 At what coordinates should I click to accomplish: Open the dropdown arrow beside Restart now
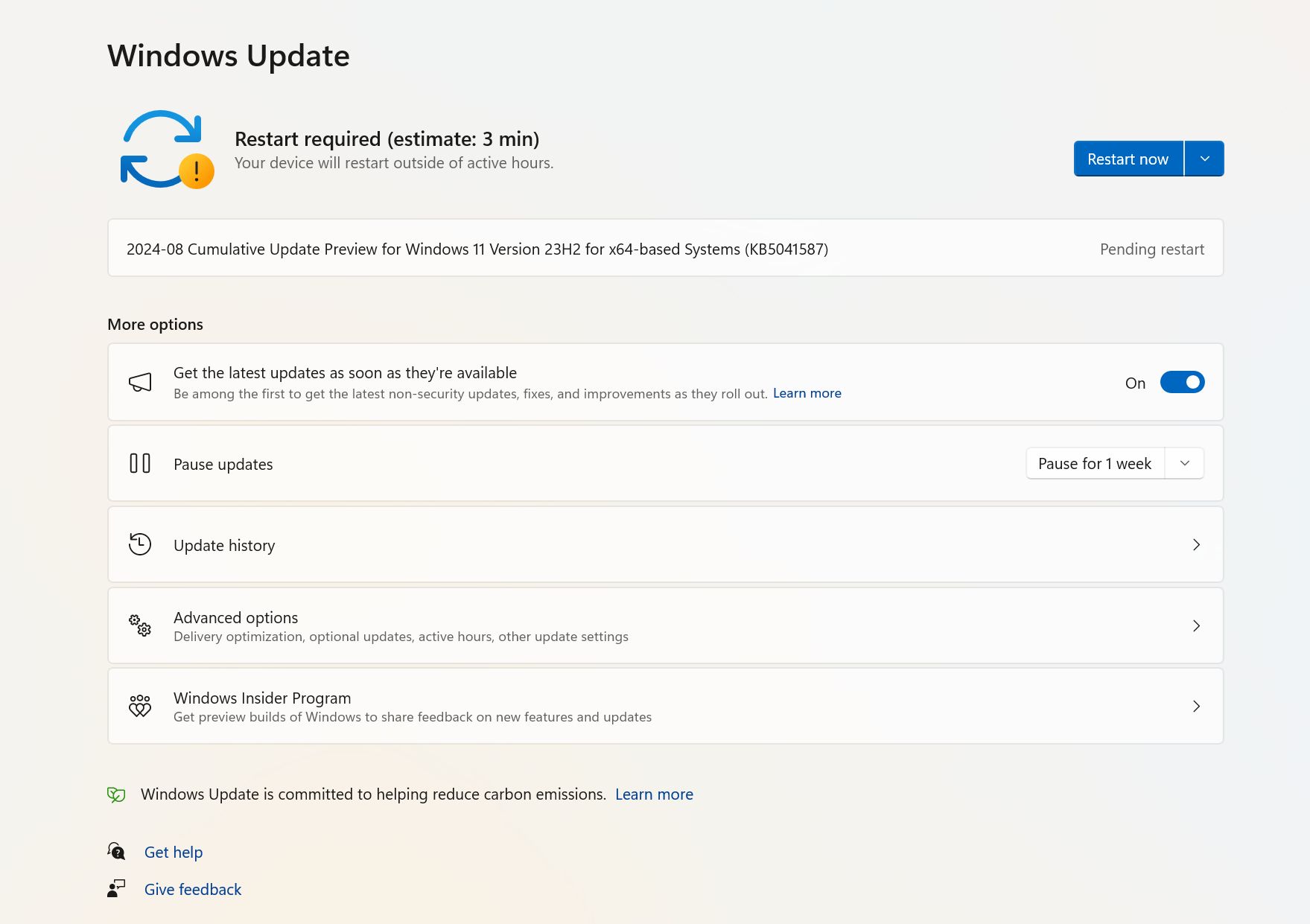coord(1204,159)
